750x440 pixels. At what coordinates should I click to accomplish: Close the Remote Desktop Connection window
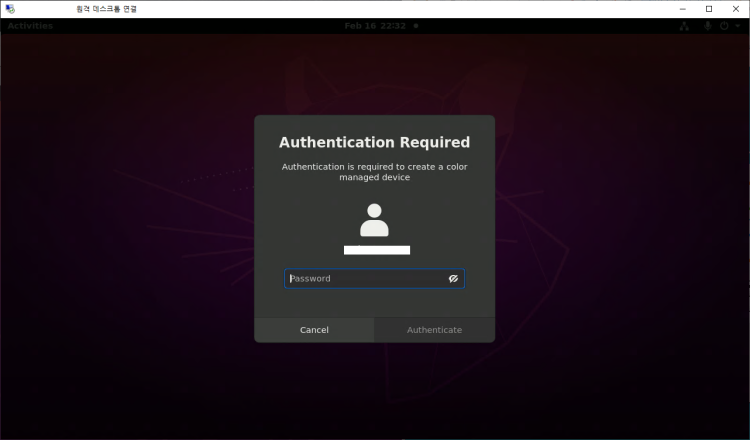tap(735, 8)
